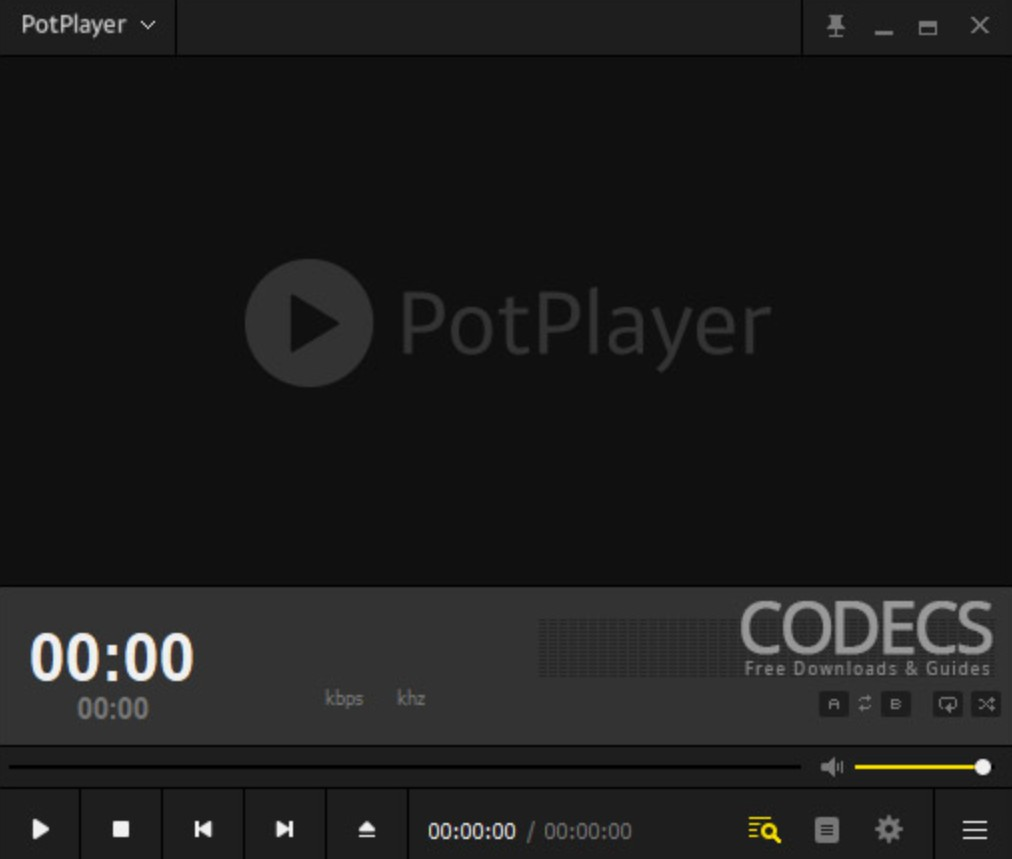Screen dimensions: 1012x859
Task: Adjust the yellow volume slider
Action: click(x=922, y=767)
